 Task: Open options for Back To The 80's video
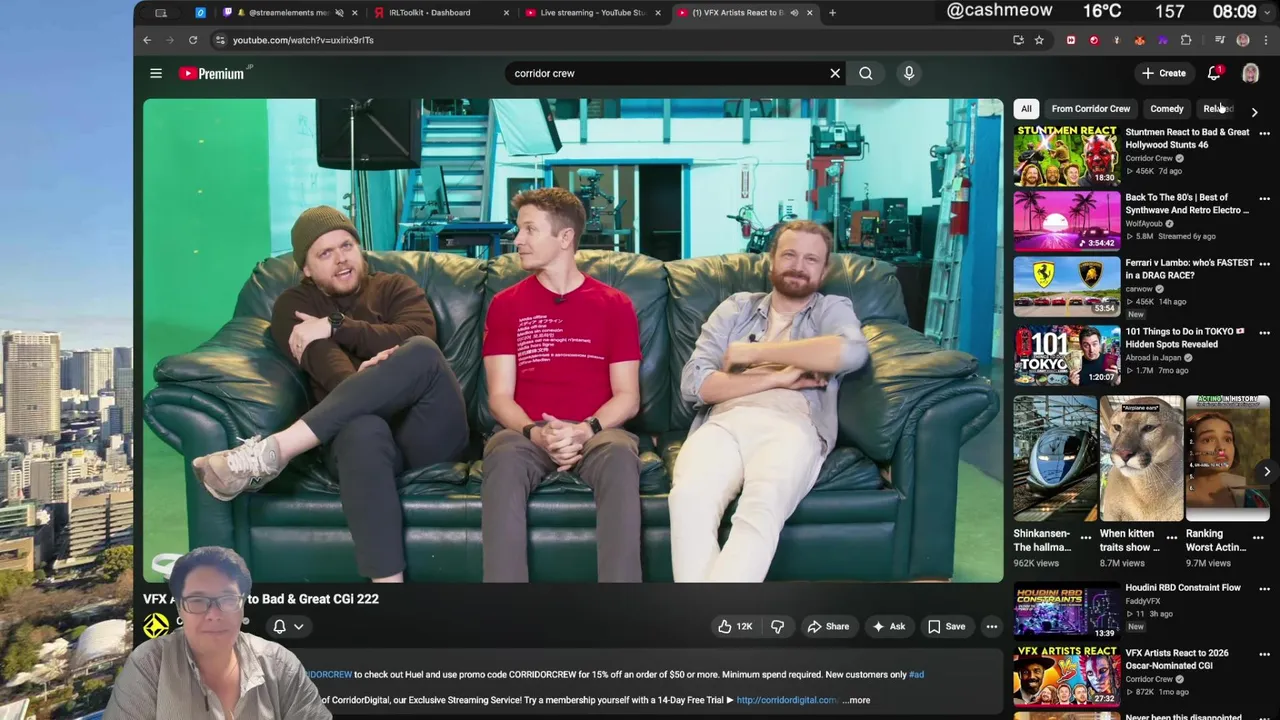point(1264,198)
